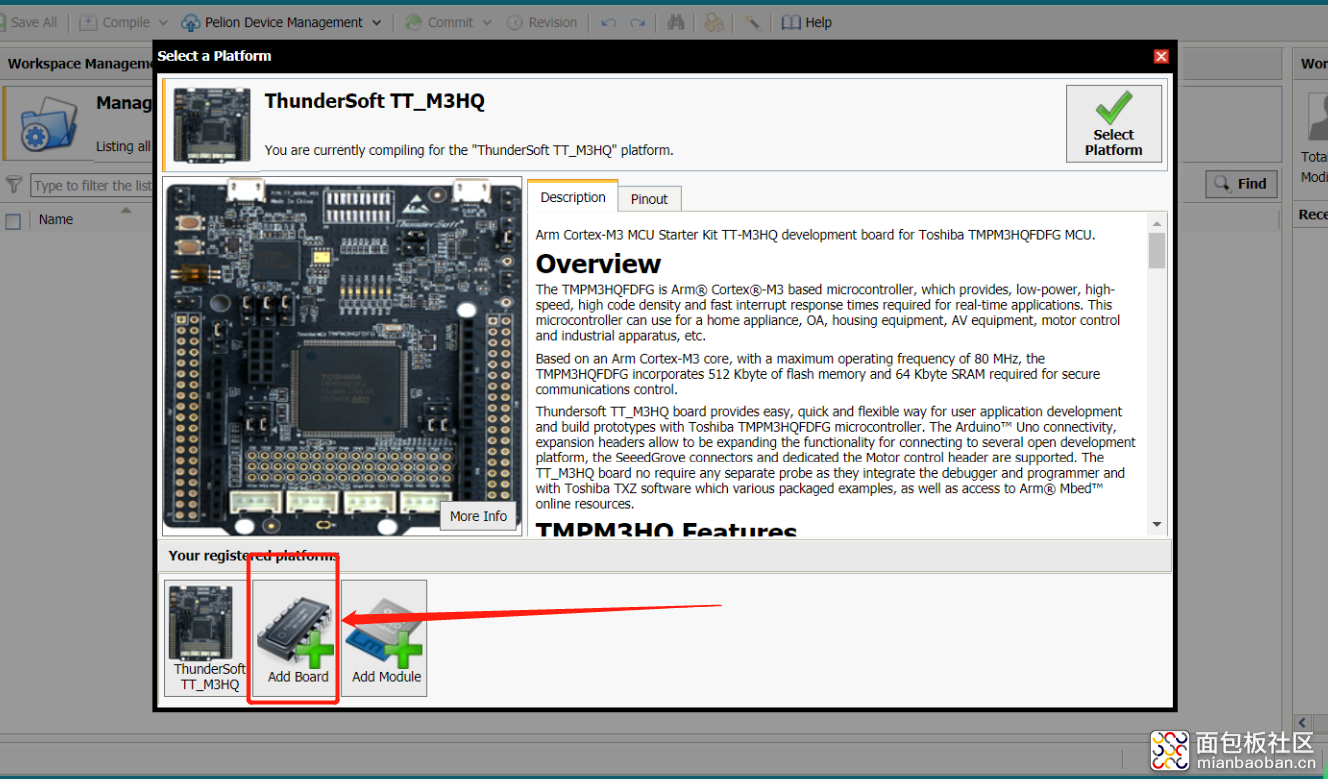Viewport: 1328px width, 782px height.
Task: Click the large TT_M3HQ board image
Action: [x=342, y=357]
